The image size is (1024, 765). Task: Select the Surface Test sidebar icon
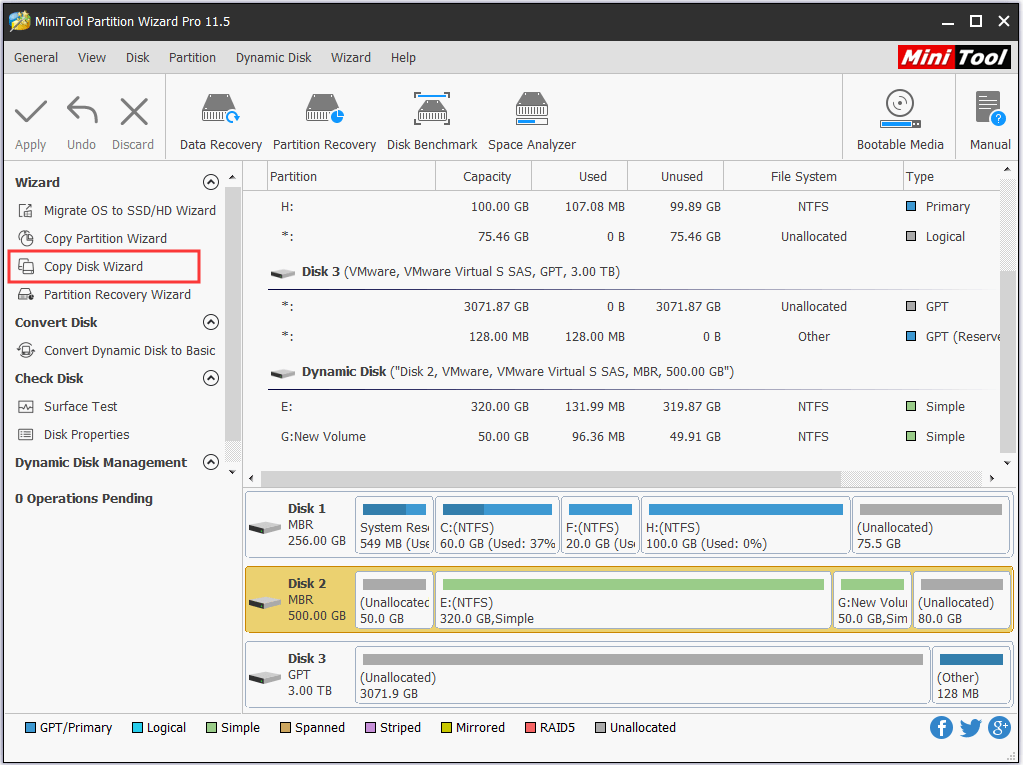[x=26, y=406]
